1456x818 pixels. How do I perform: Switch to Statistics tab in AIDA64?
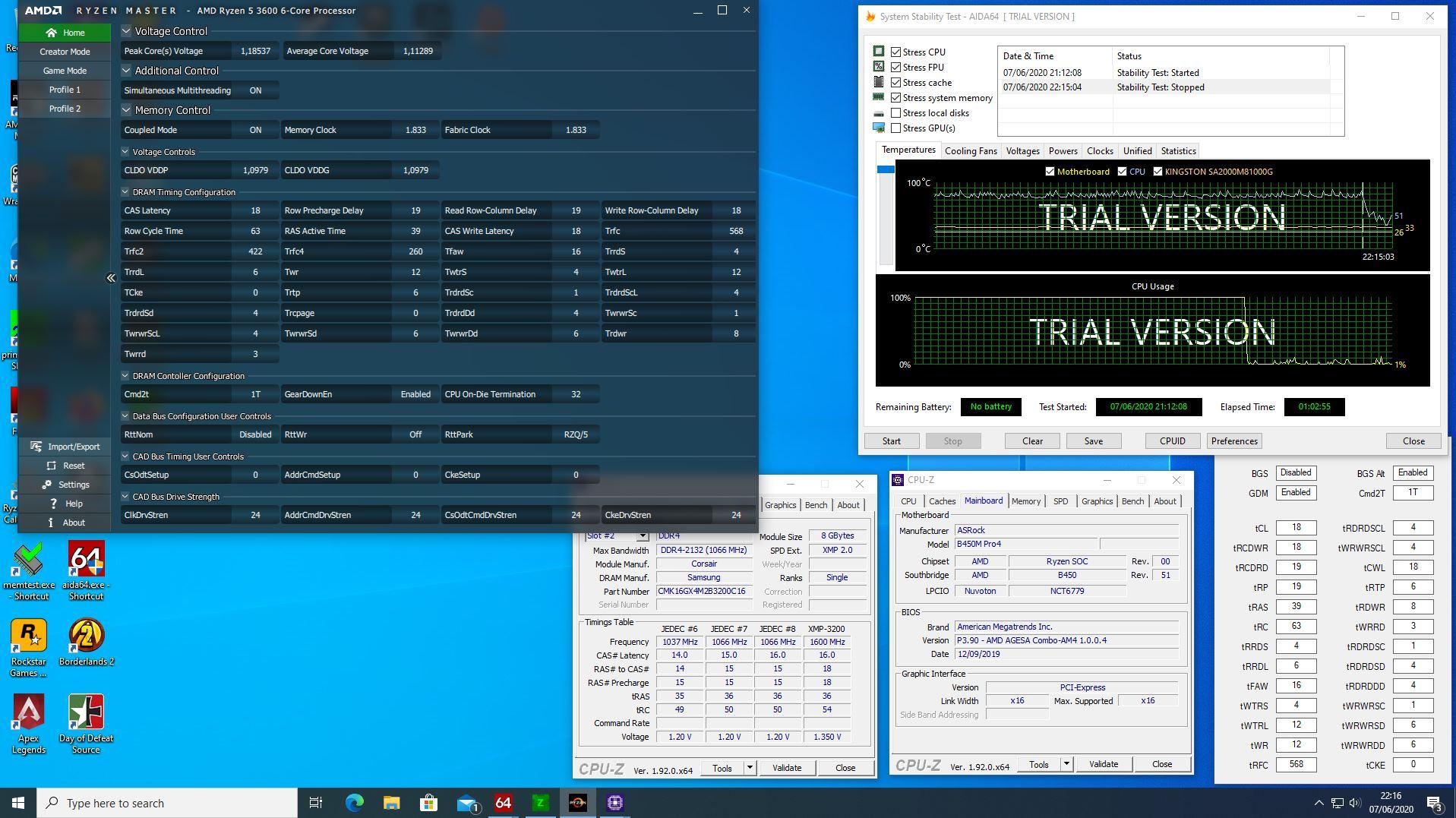pyautogui.click(x=1178, y=151)
